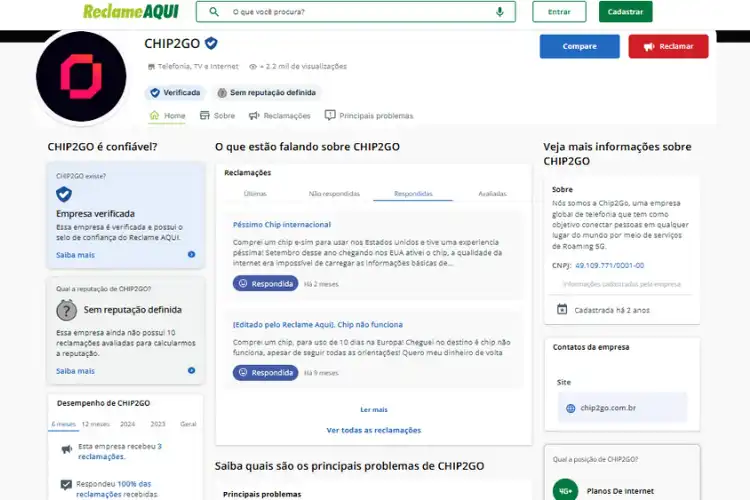The width and height of the screenshot is (750, 500).
Task: Click the arrow icon in the reputation card
Action: (191, 370)
